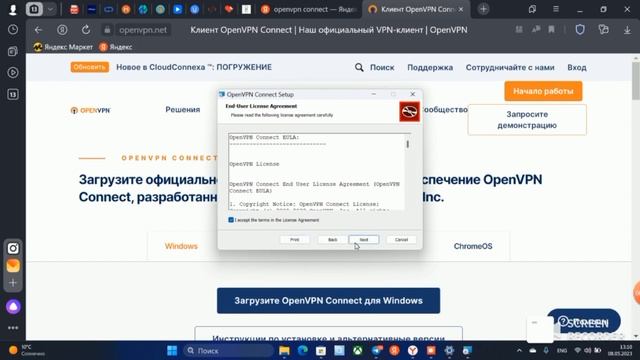Select the Windows platform tab
This screenshot has width=640, height=360.
tap(181, 246)
